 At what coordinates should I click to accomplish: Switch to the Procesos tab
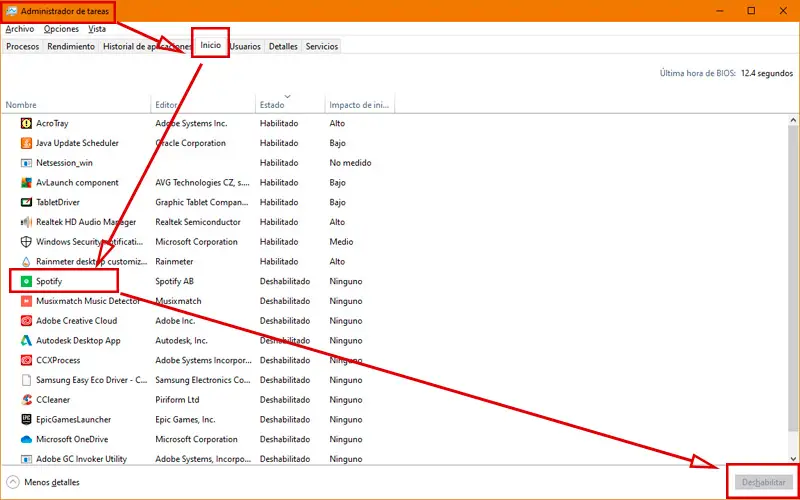(x=22, y=46)
